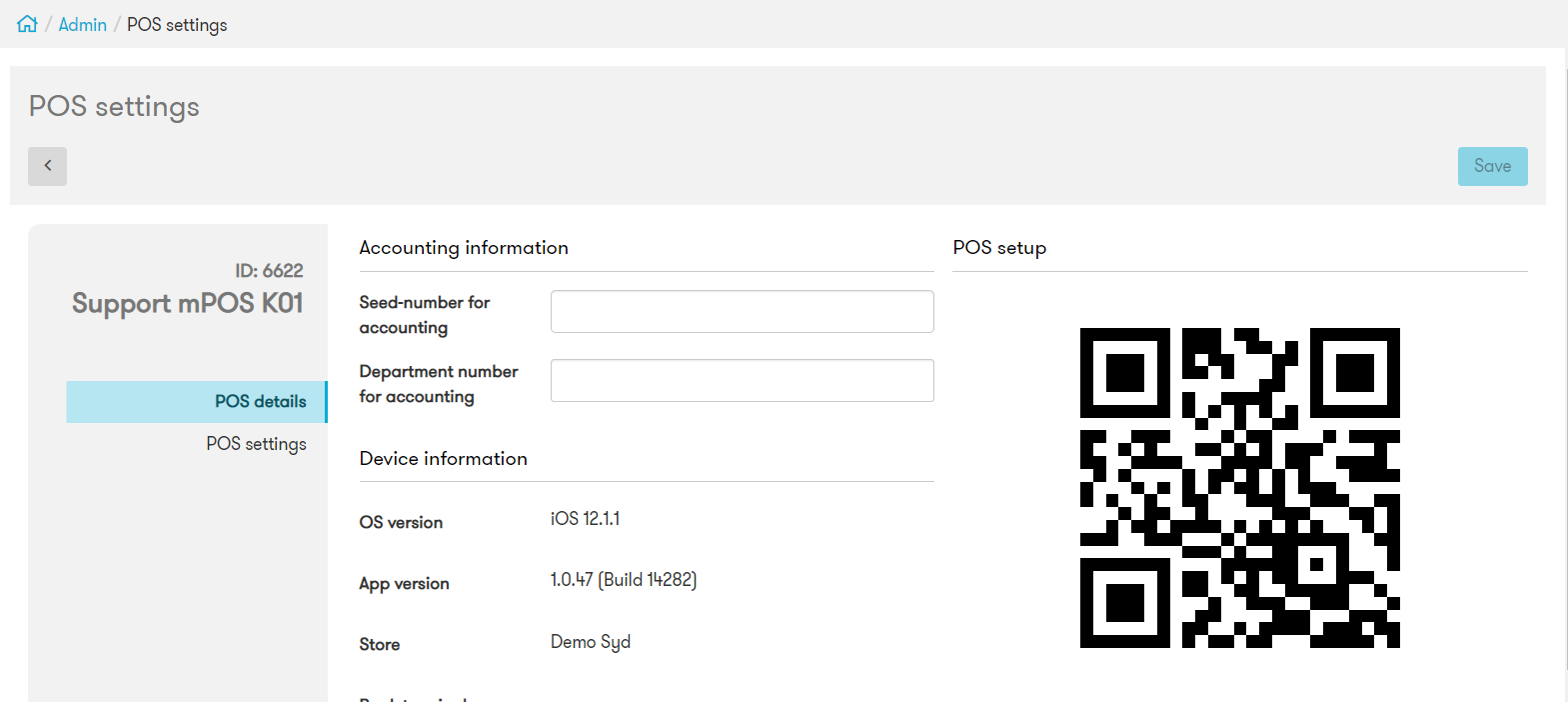
Task: Open the Admin breadcrumb link
Action: coord(83,25)
